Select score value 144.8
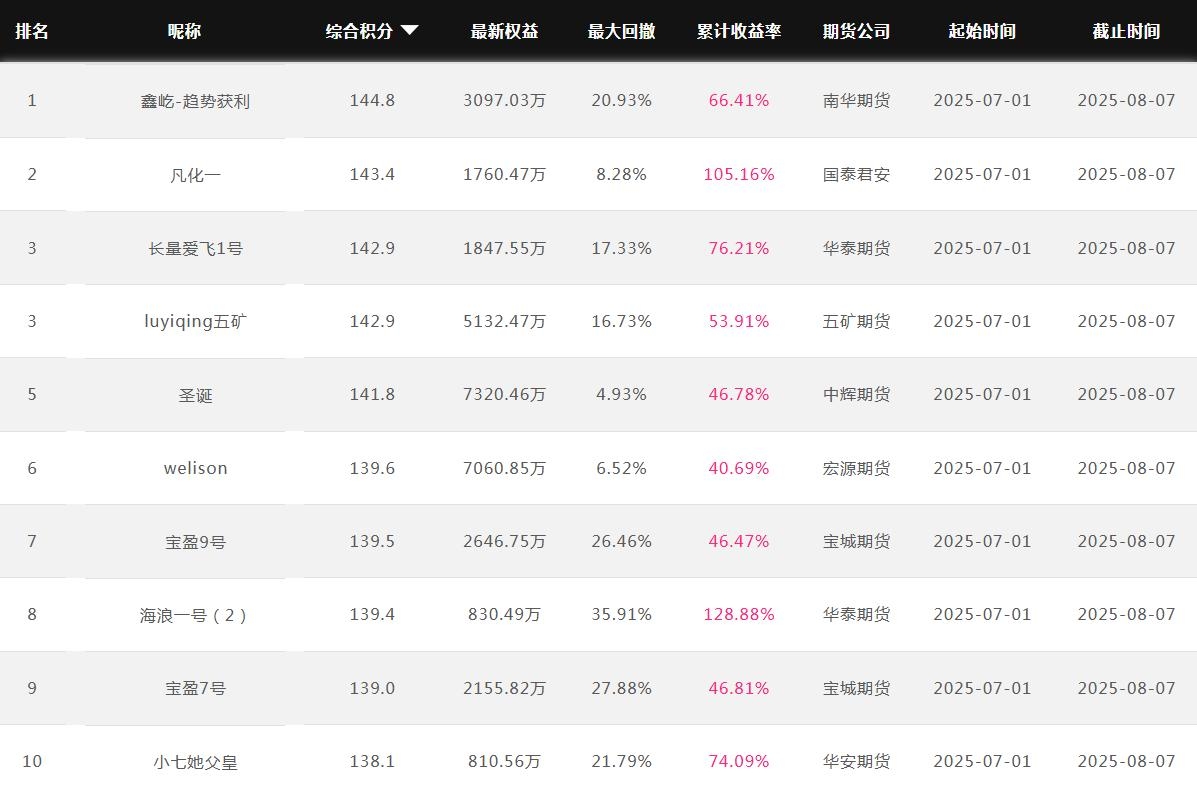Image resolution: width=1197 pixels, height=796 pixels. pos(373,100)
